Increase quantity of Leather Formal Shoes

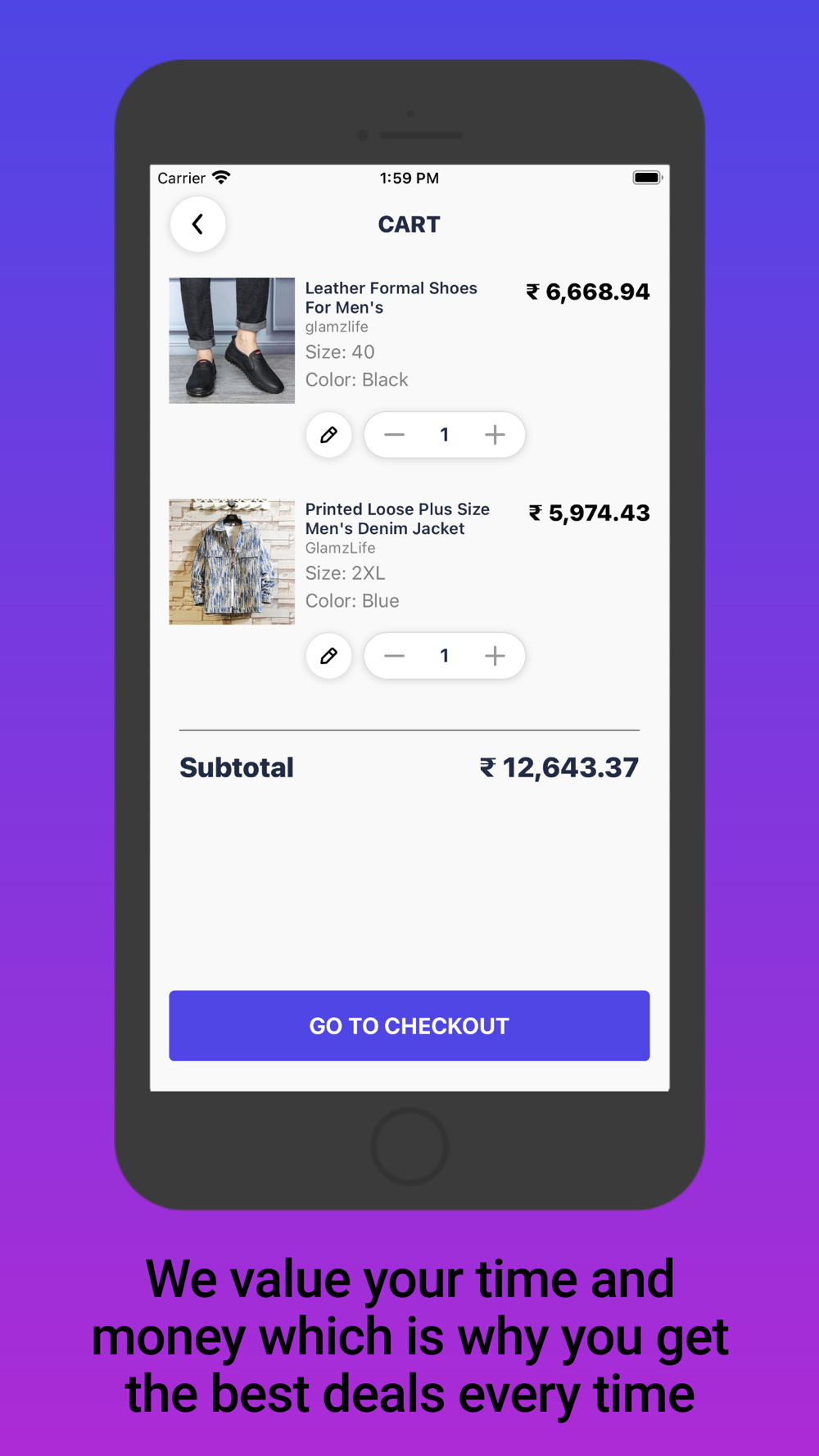click(495, 435)
